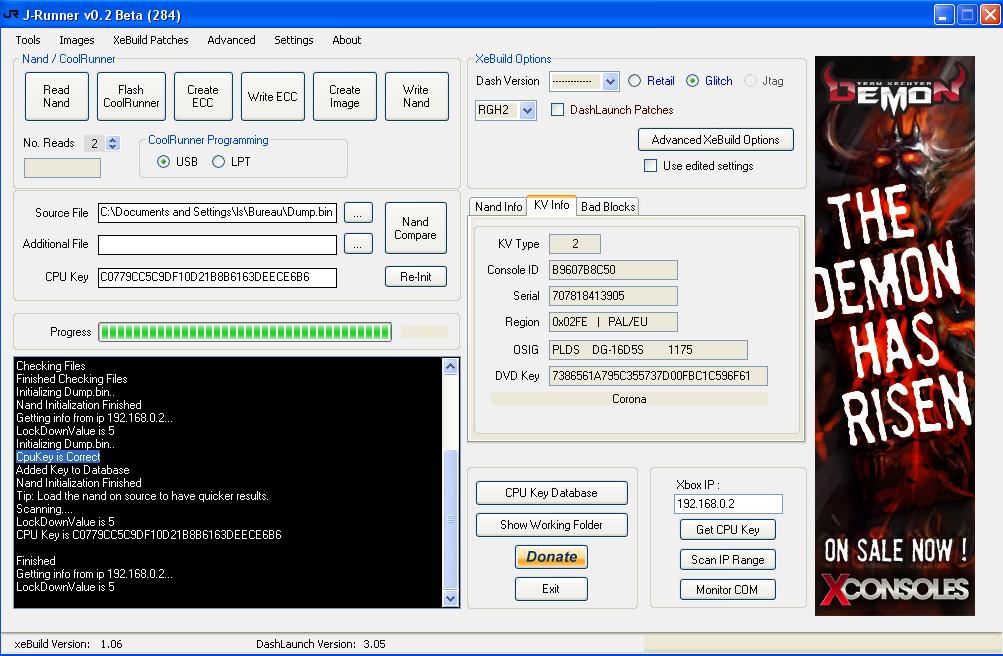Enable the DashLaunch Patches checkbox
Screen dimensions: 1003x656
[x=558, y=110]
